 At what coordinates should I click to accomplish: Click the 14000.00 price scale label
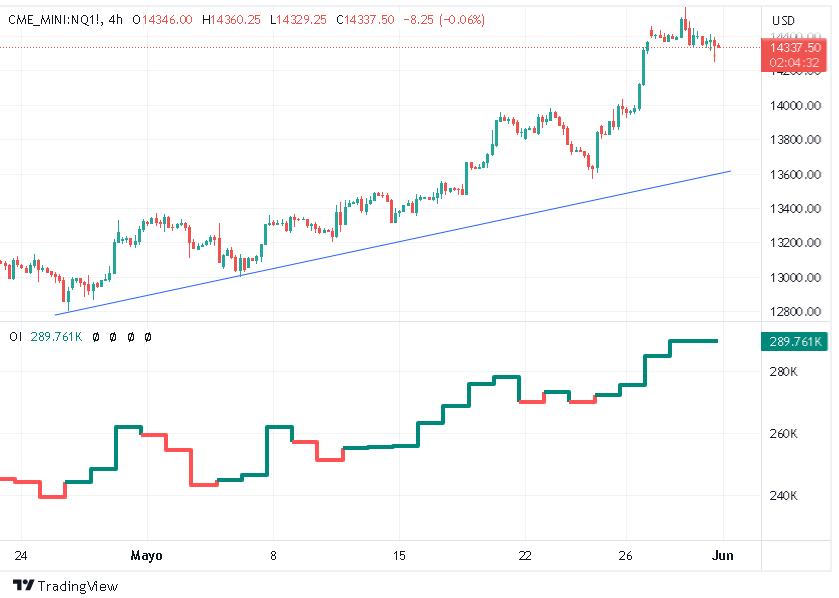tap(796, 106)
